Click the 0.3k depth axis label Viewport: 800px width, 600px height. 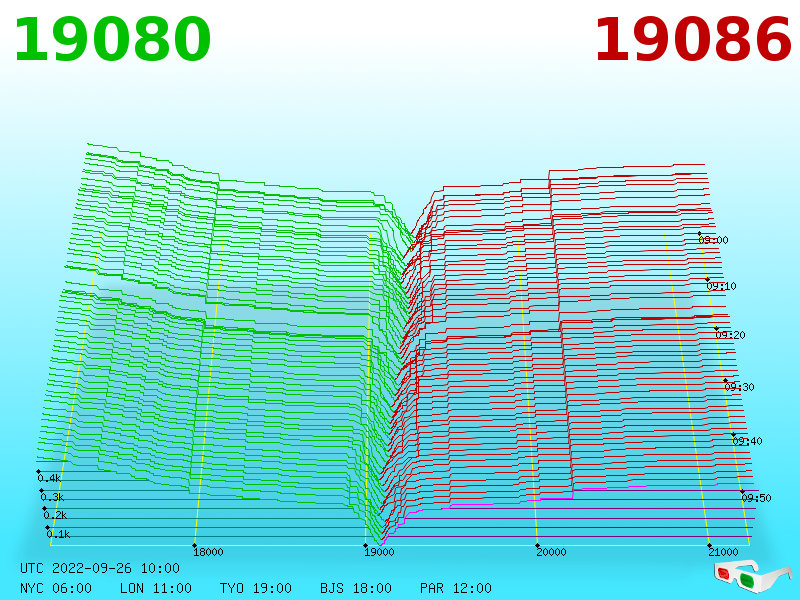pos(53,497)
